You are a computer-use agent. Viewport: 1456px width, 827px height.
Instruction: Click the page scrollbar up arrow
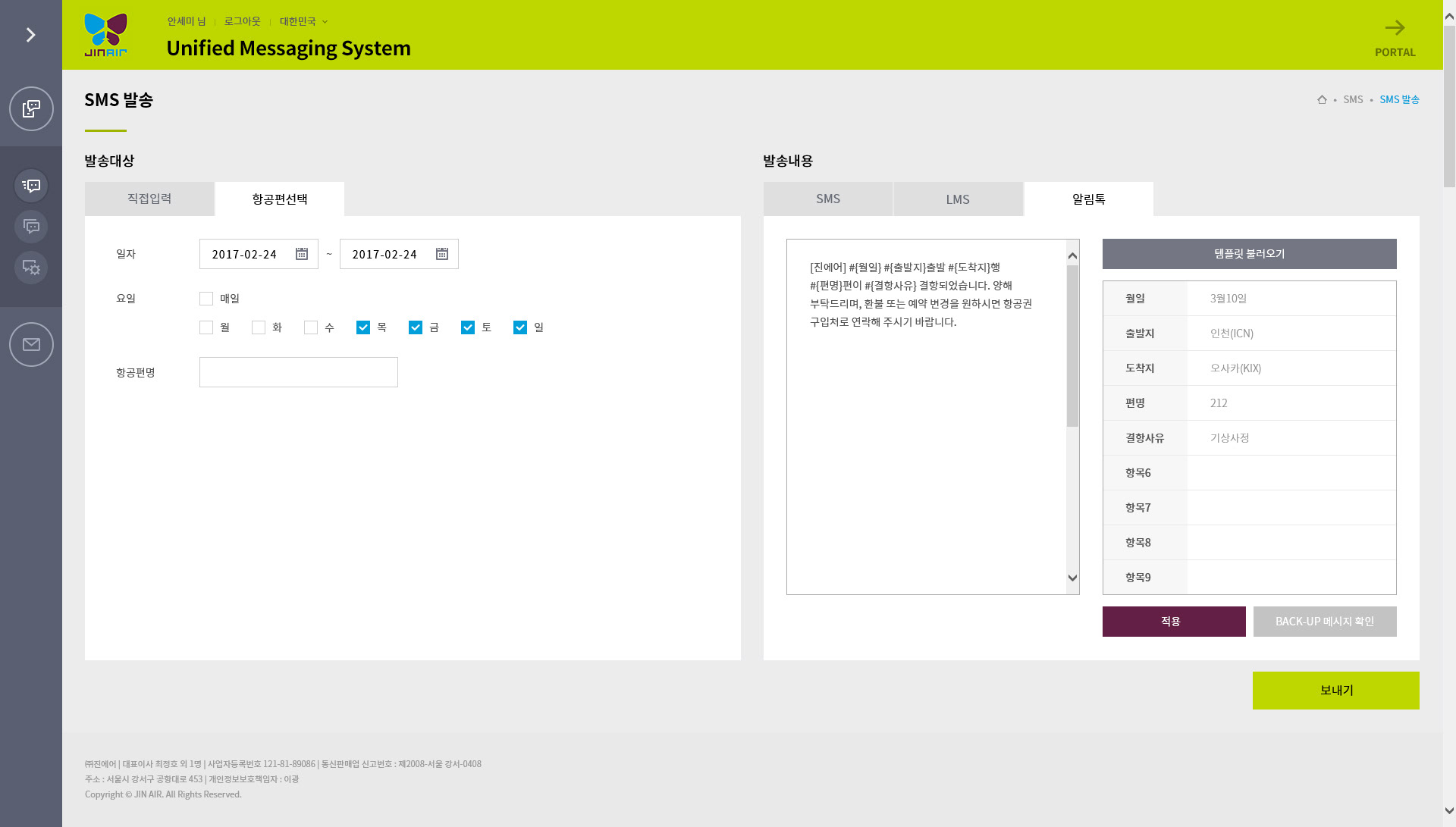[1449, 15]
